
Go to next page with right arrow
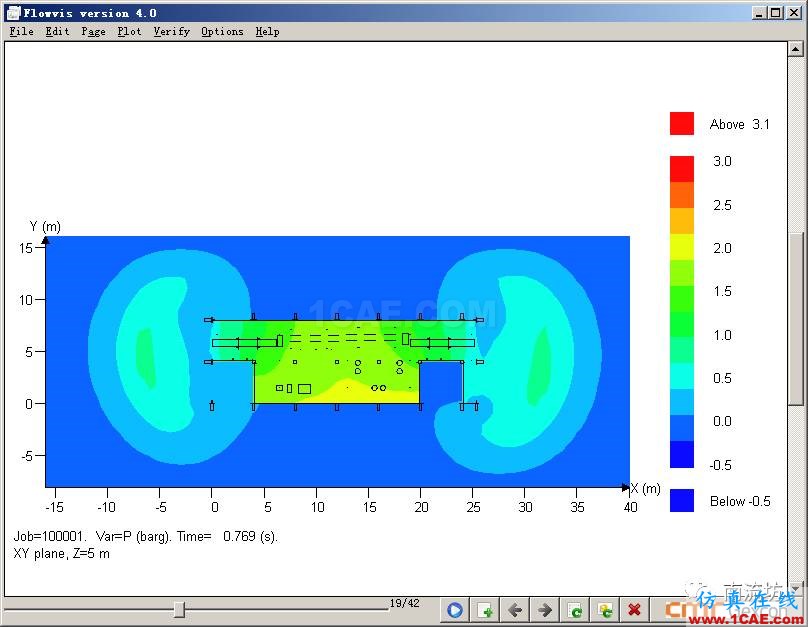coord(545,611)
